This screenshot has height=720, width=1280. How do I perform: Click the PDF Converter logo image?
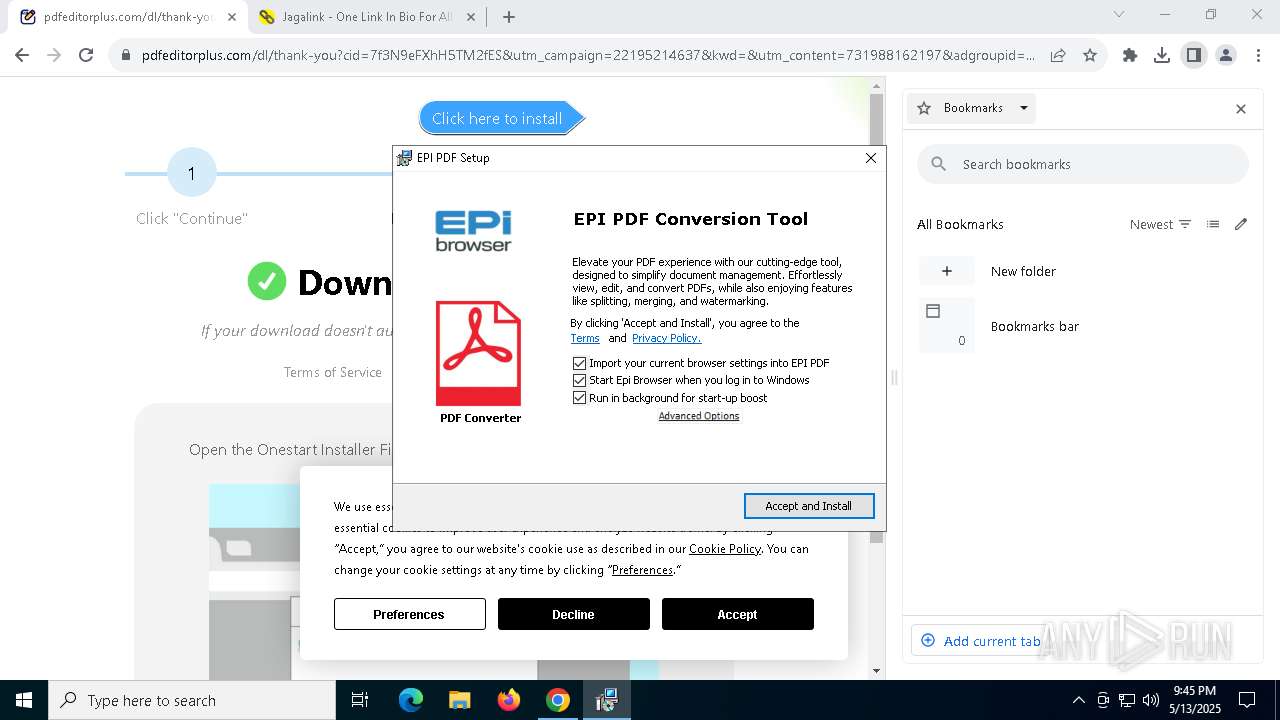[x=479, y=362]
